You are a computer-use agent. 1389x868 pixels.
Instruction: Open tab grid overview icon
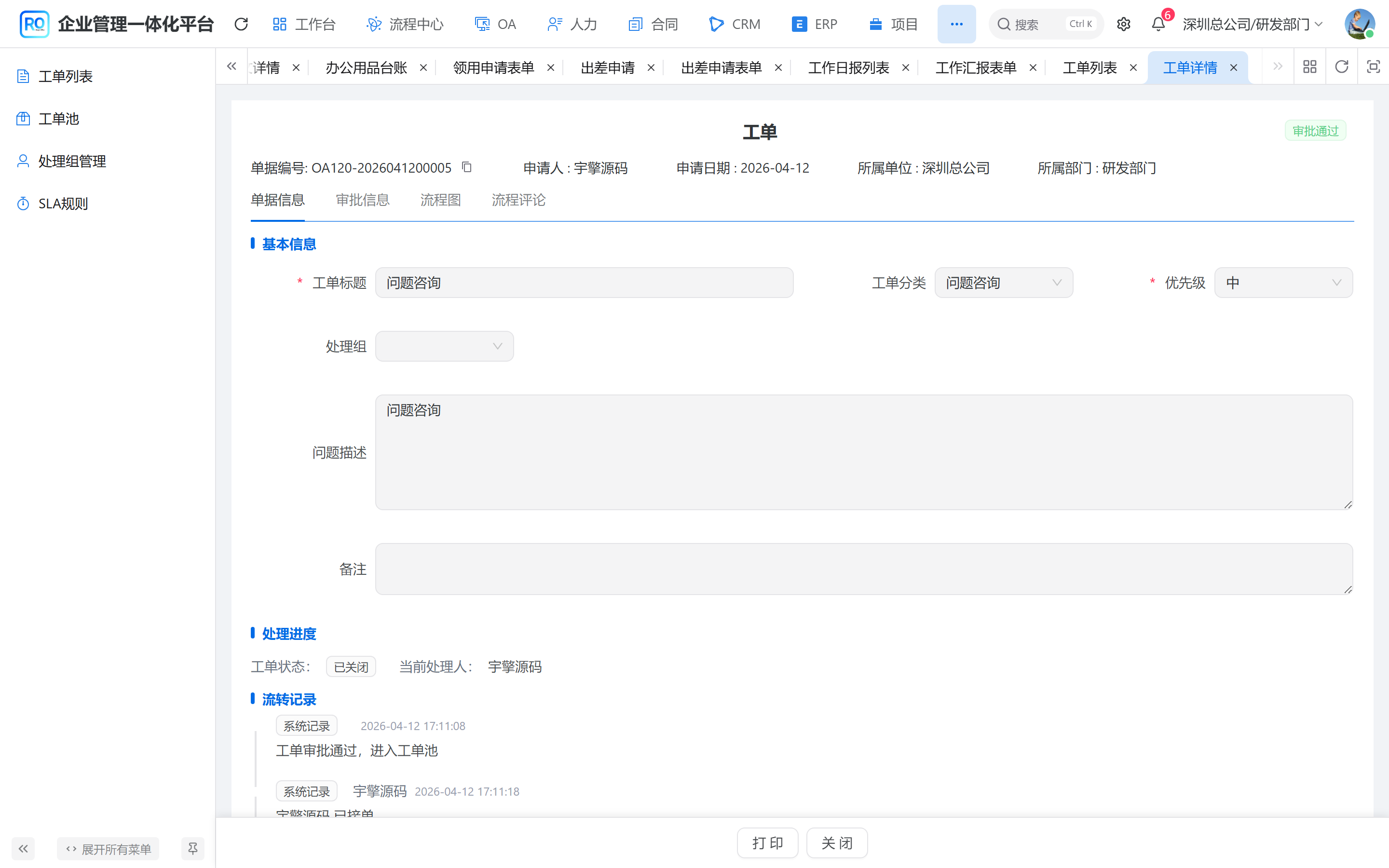click(x=1310, y=67)
